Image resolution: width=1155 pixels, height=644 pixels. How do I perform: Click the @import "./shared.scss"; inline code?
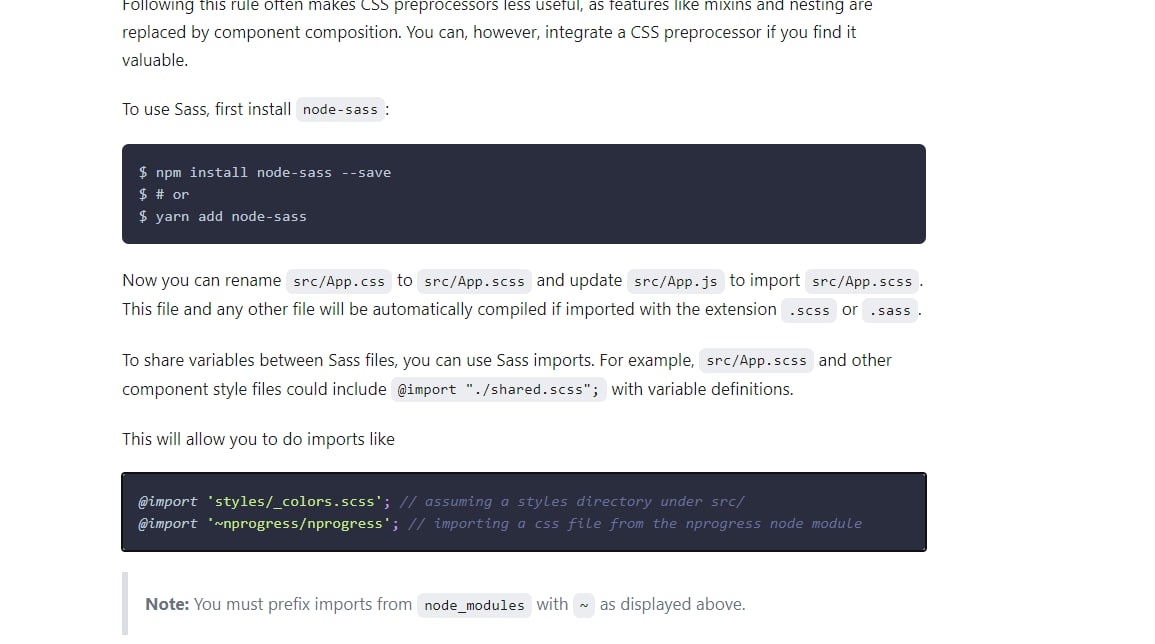click(499, 390)
